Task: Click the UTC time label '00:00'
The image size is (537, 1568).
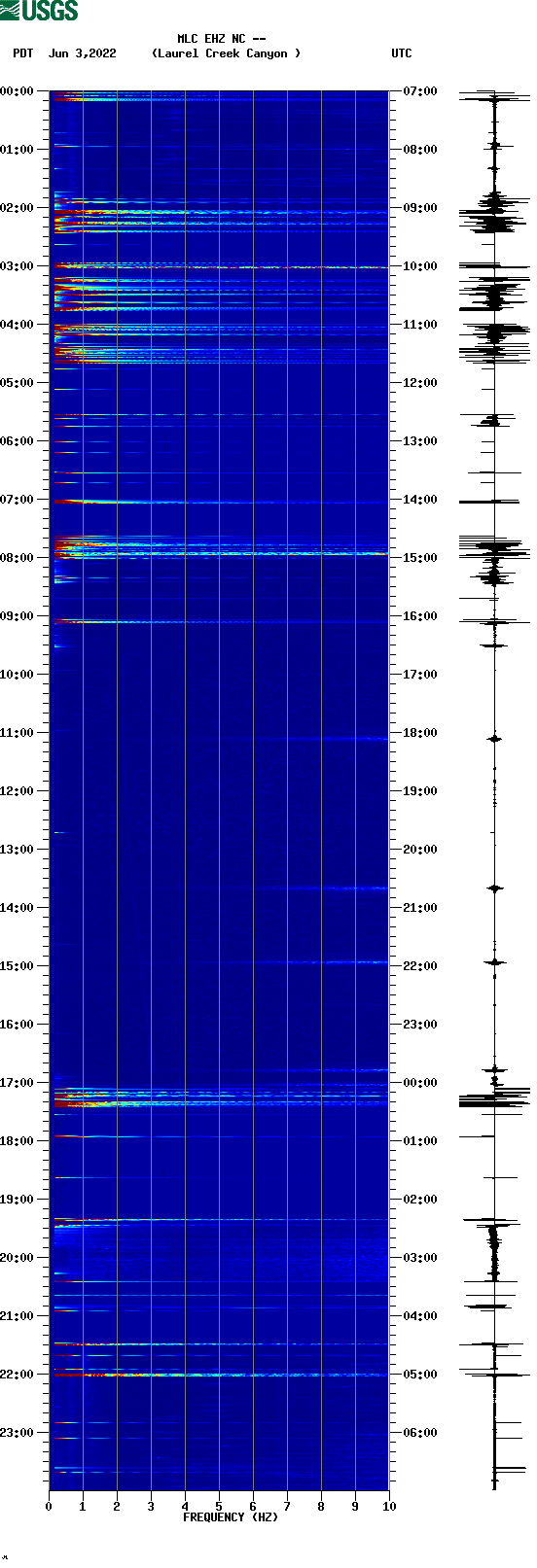Action: click(420, 1083)
